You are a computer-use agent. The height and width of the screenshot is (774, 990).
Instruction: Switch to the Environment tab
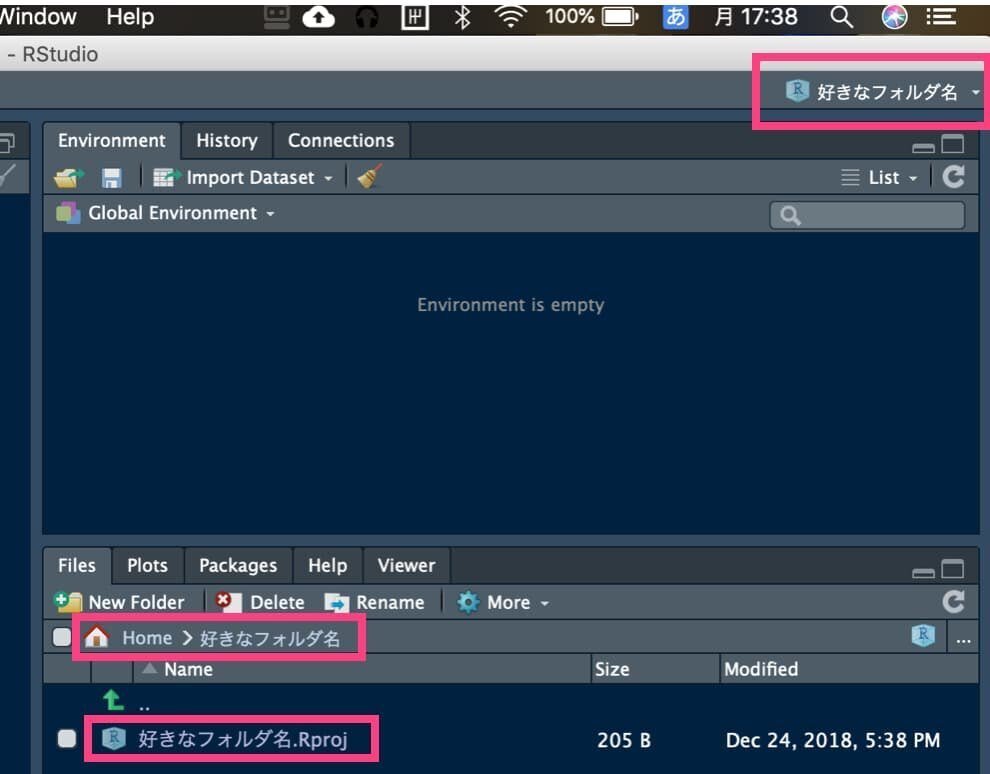click(x=112, y=140)
